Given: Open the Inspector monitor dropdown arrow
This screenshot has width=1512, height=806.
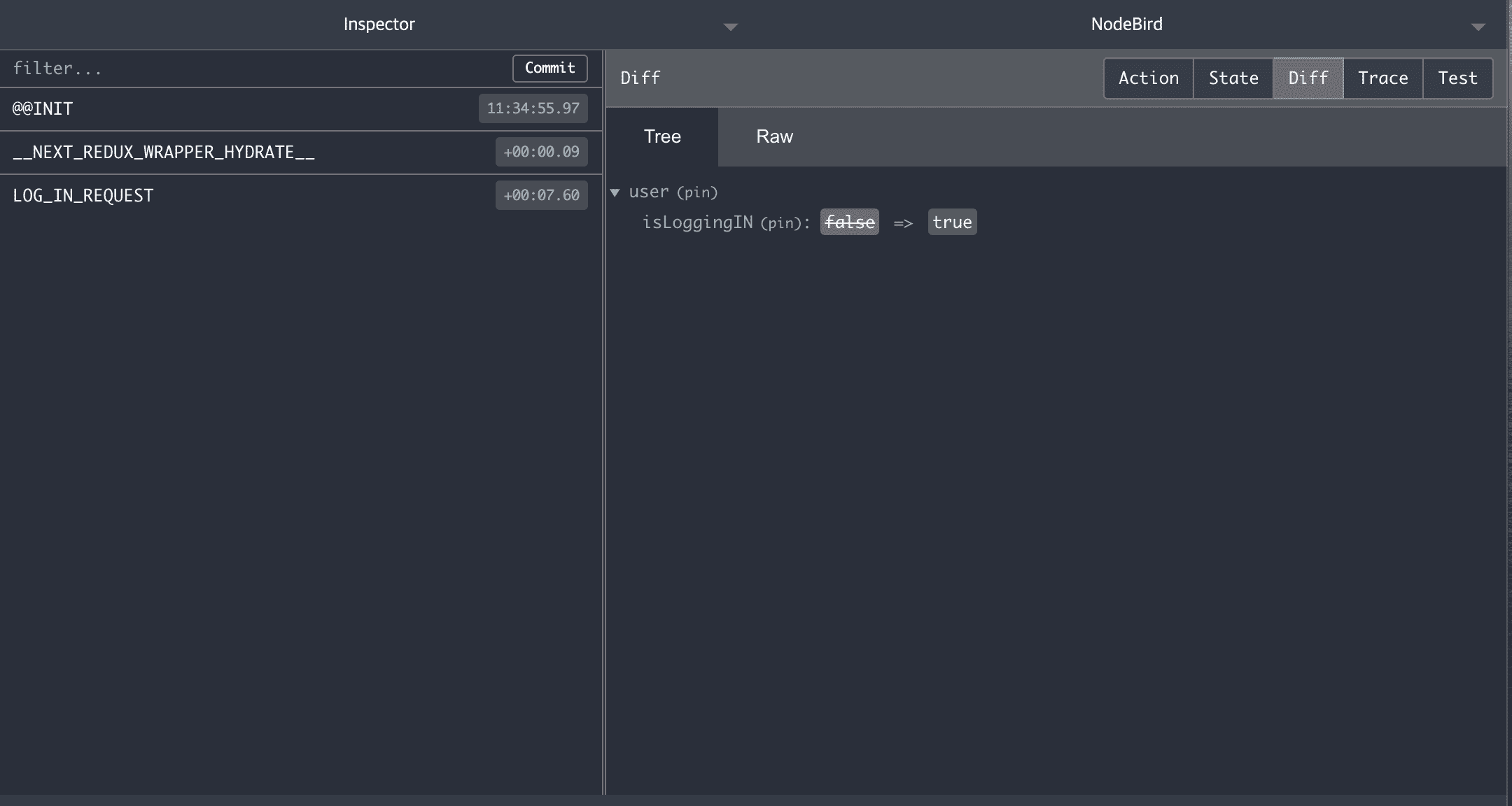Looking at the screenshot, I should coord(730,27).
